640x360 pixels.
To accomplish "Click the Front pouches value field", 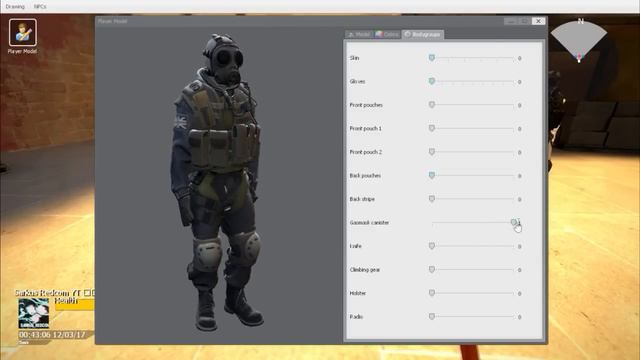I will [520, 105].
